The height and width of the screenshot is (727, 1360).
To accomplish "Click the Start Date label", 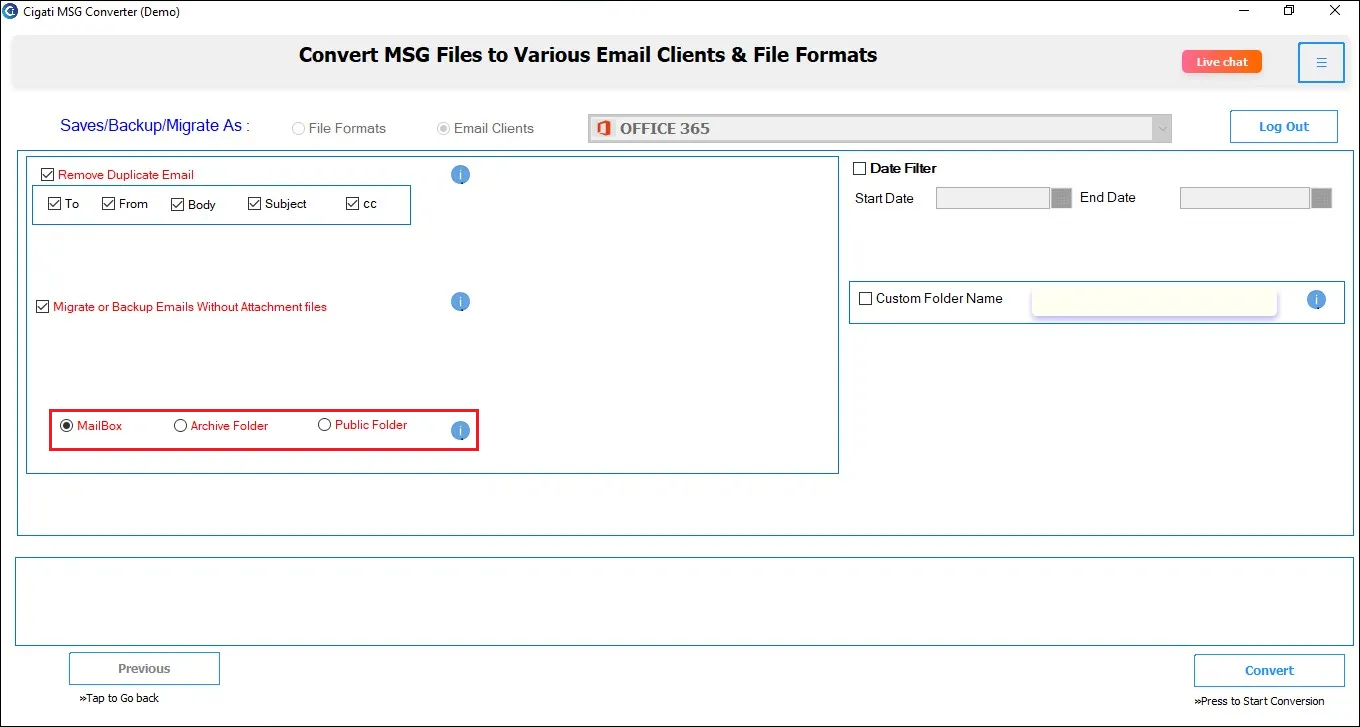I will [884, 199].
